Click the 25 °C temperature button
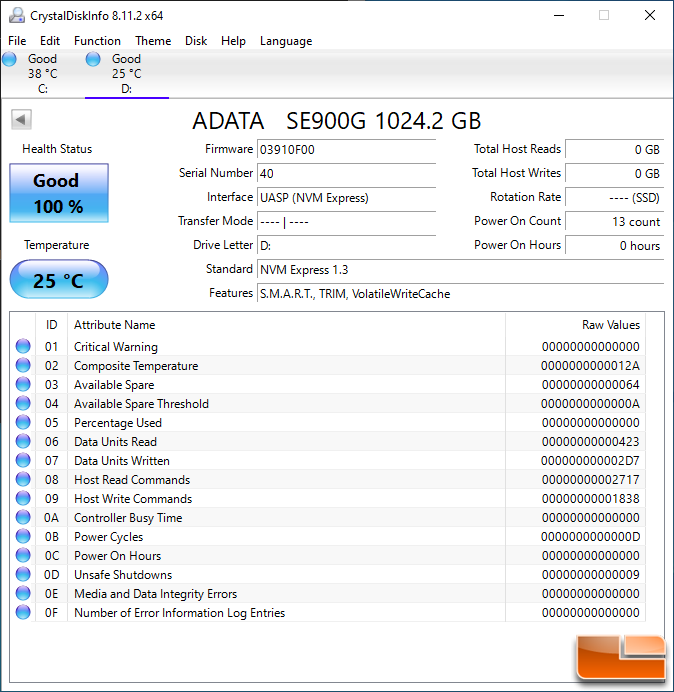Screen dimensions: 674x692 59,280
